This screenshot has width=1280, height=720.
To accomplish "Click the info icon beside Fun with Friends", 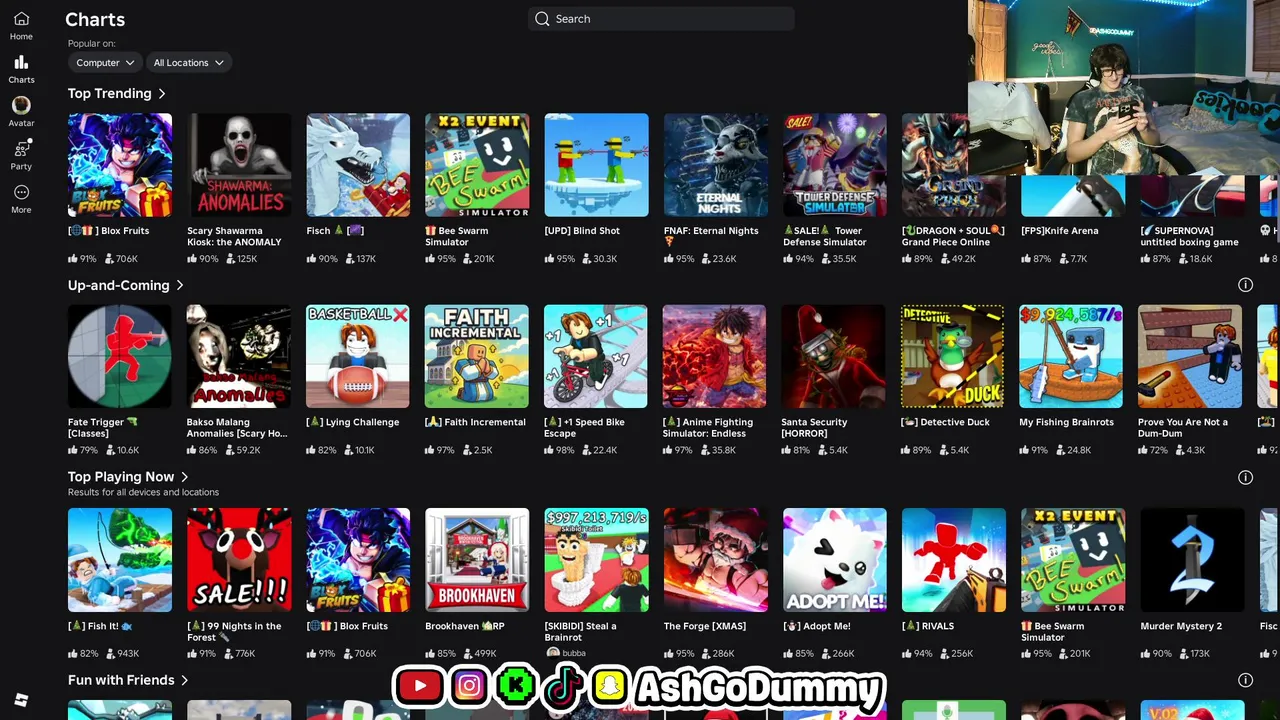I will point(1245,680).
